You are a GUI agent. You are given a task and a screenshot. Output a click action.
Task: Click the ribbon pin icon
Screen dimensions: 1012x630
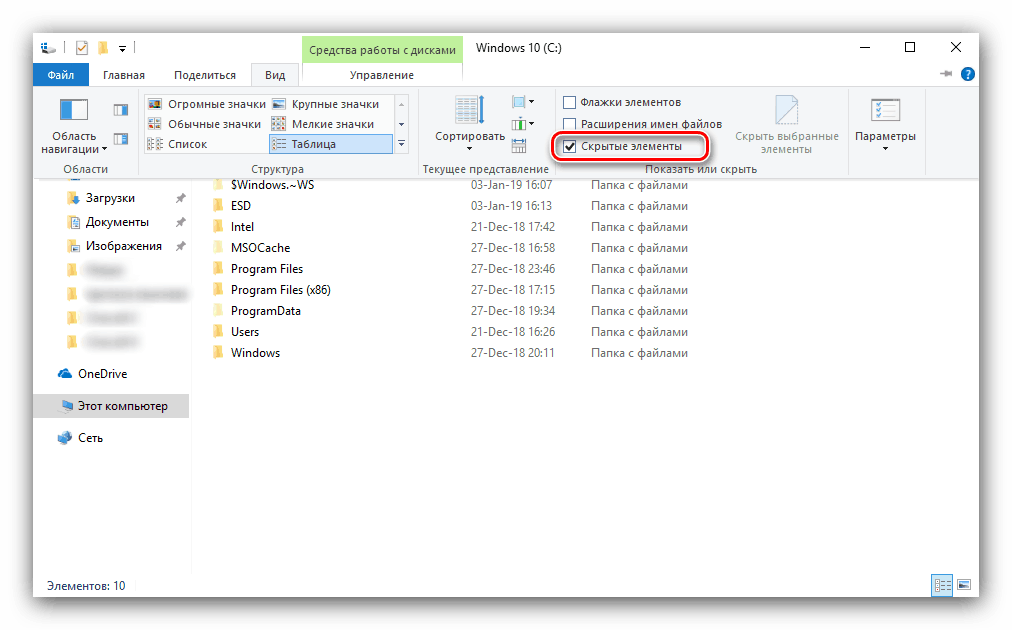tap(946, 74)
